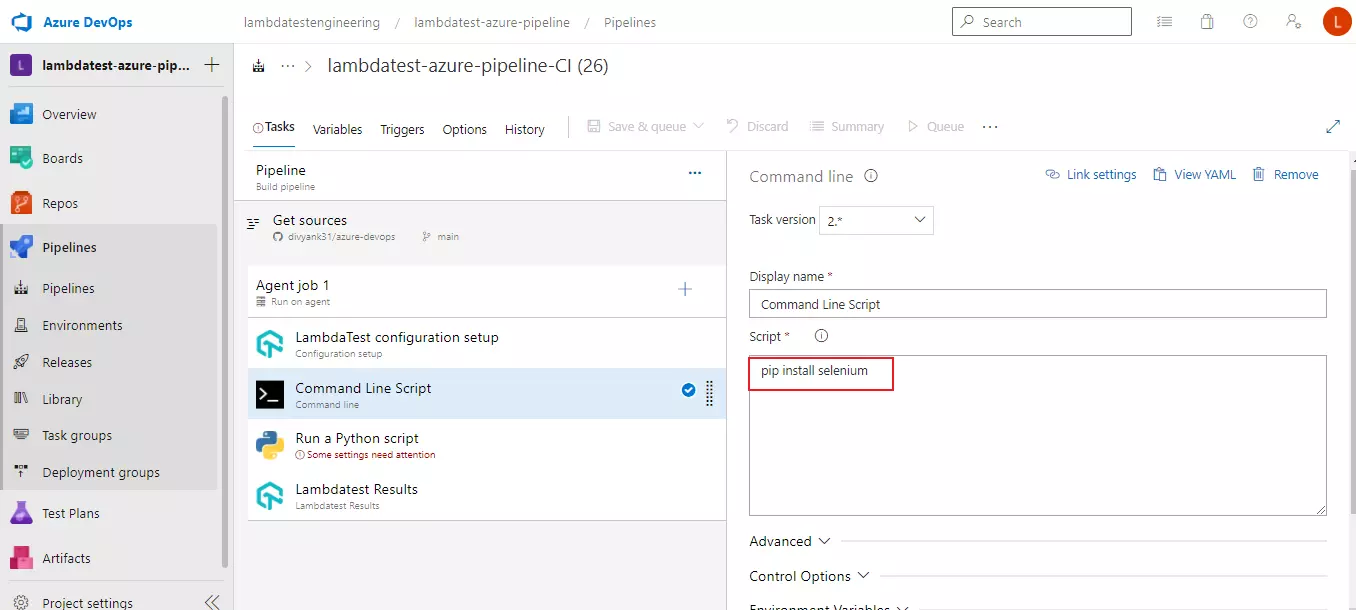Switch to the Variables tab

[x=337, y=129]
